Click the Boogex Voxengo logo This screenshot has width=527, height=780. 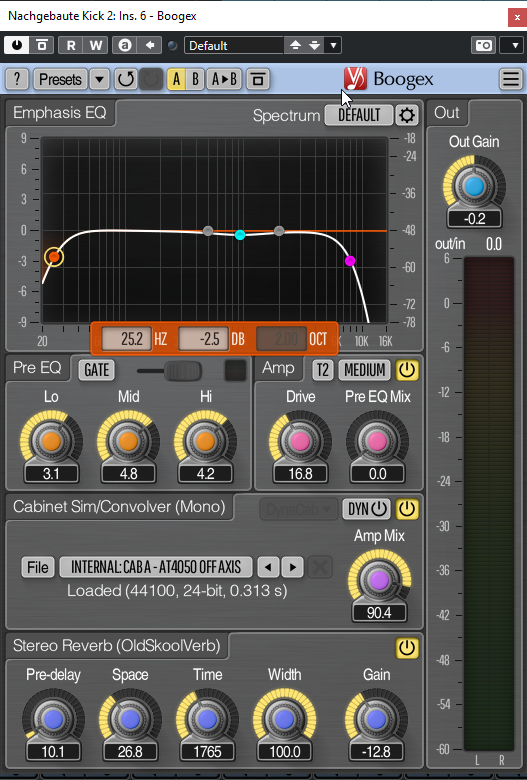355,79
